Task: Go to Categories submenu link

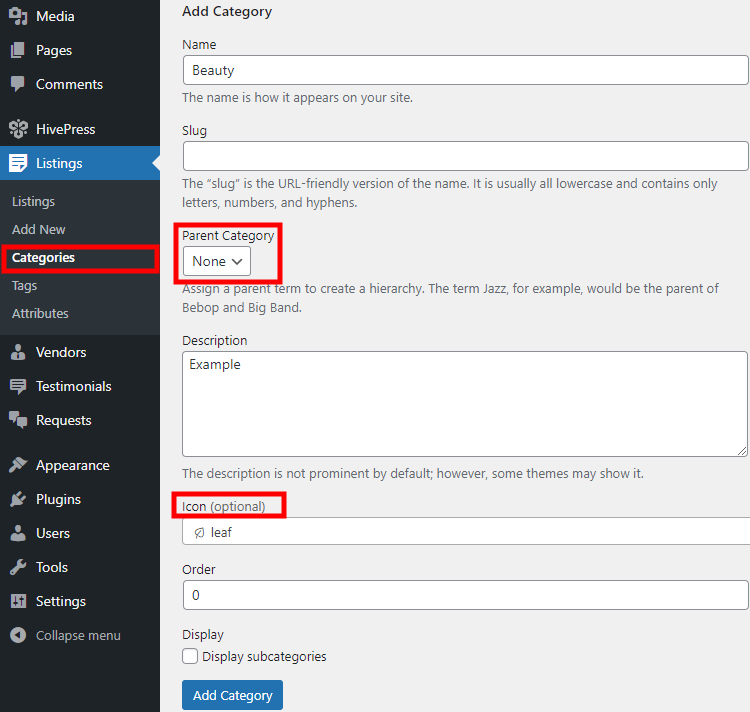Action: [x=44, y=258]
